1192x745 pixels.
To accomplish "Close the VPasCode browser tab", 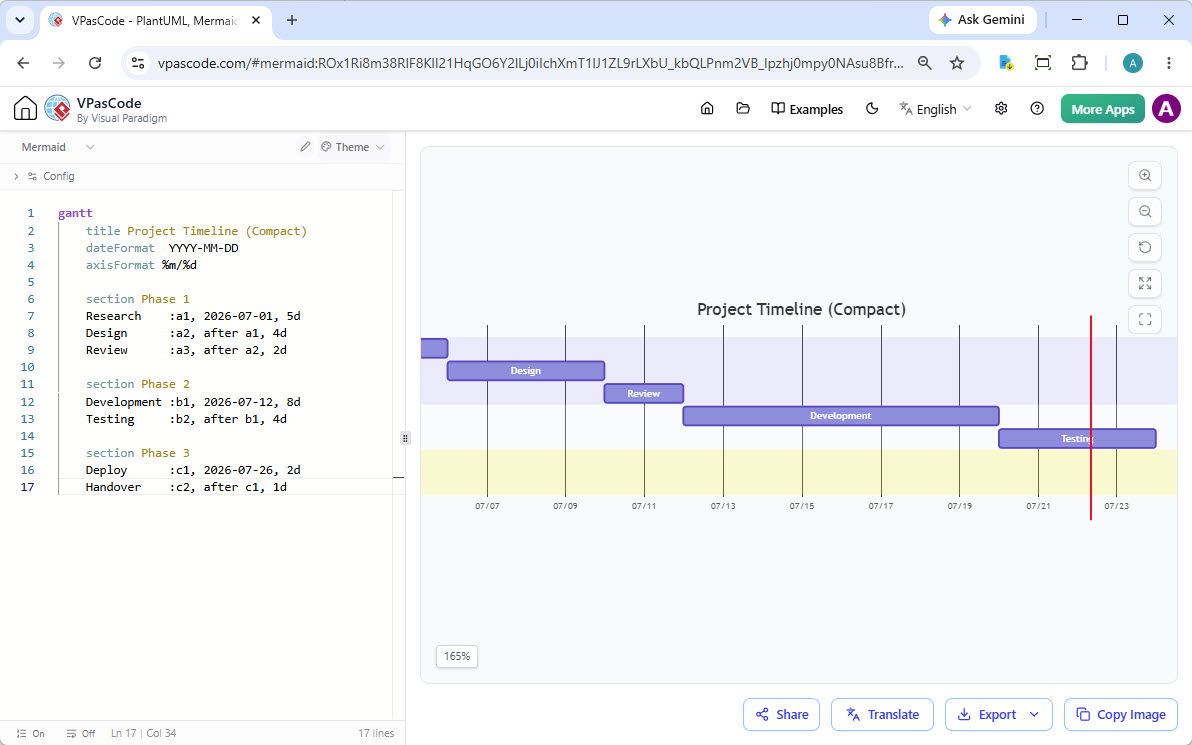I will pos(256,21).
